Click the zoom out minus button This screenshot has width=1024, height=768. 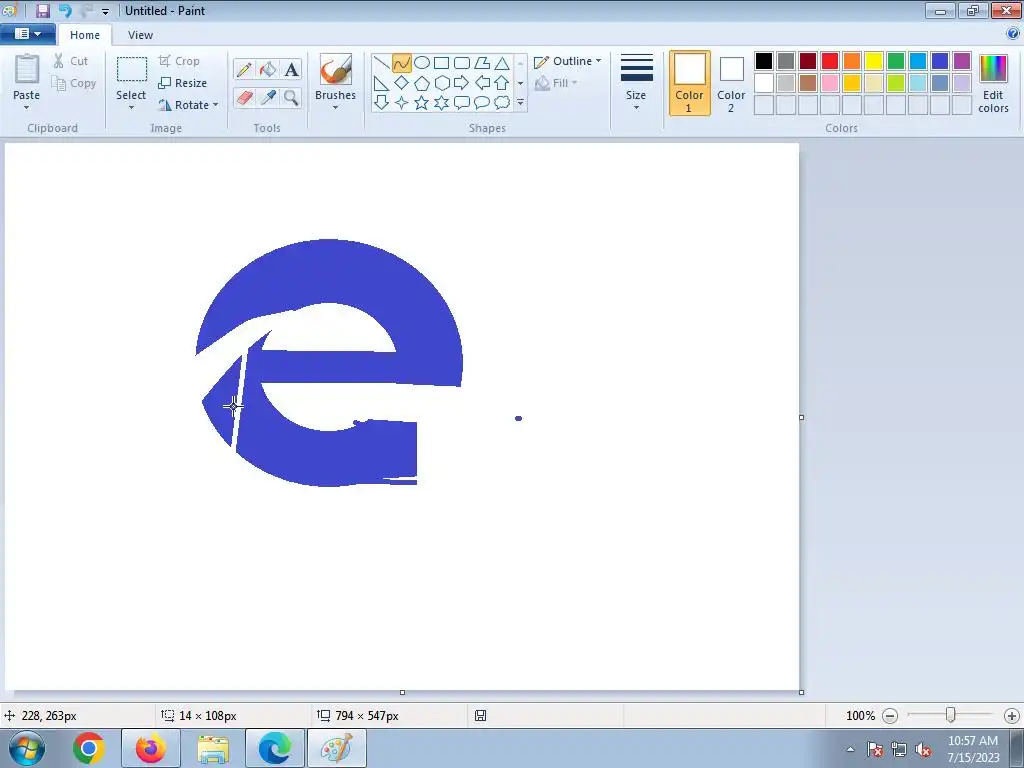click(x=890, y=716)
